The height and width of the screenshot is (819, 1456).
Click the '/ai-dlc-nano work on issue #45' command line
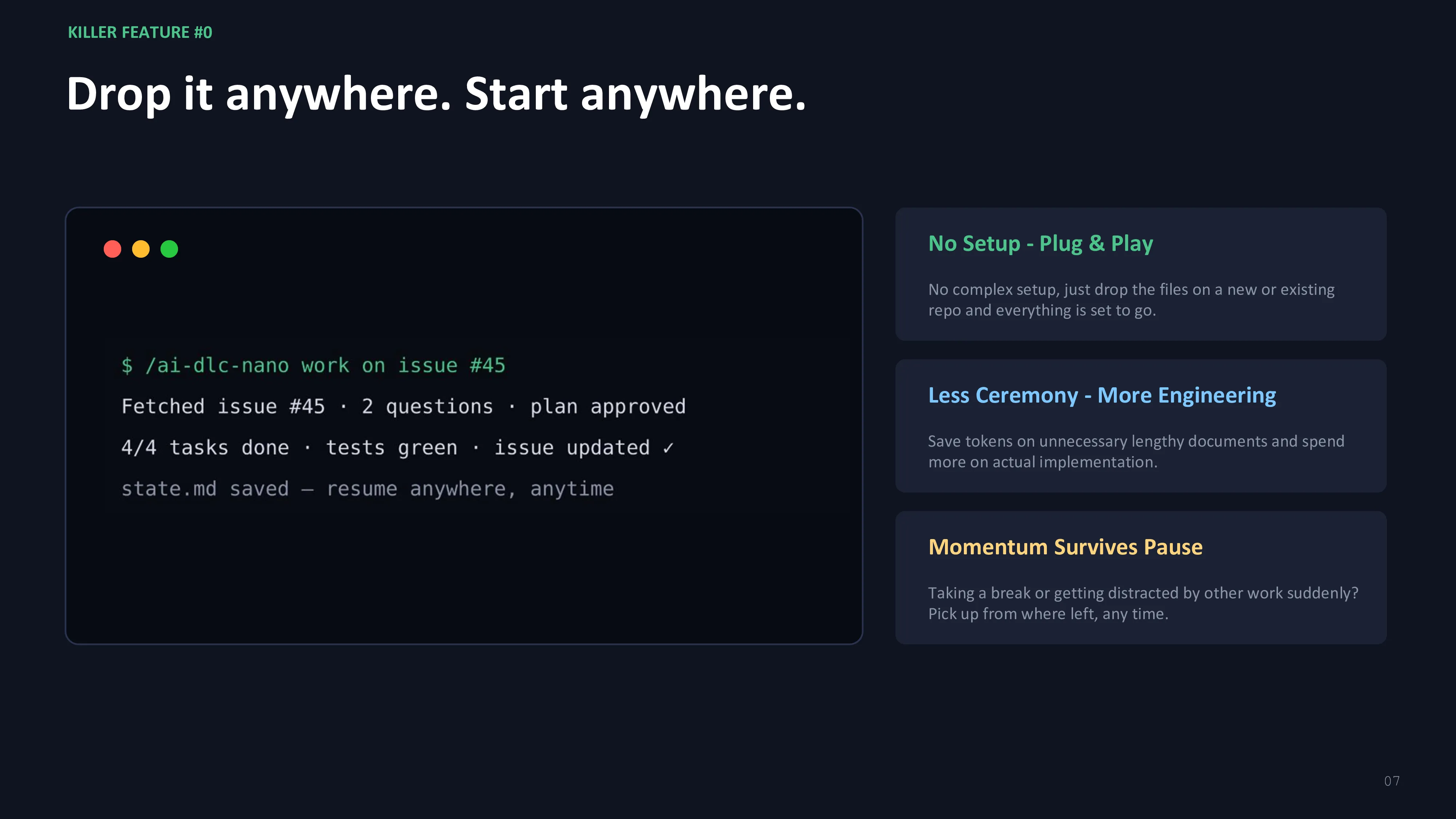click(x=313, y=365)
